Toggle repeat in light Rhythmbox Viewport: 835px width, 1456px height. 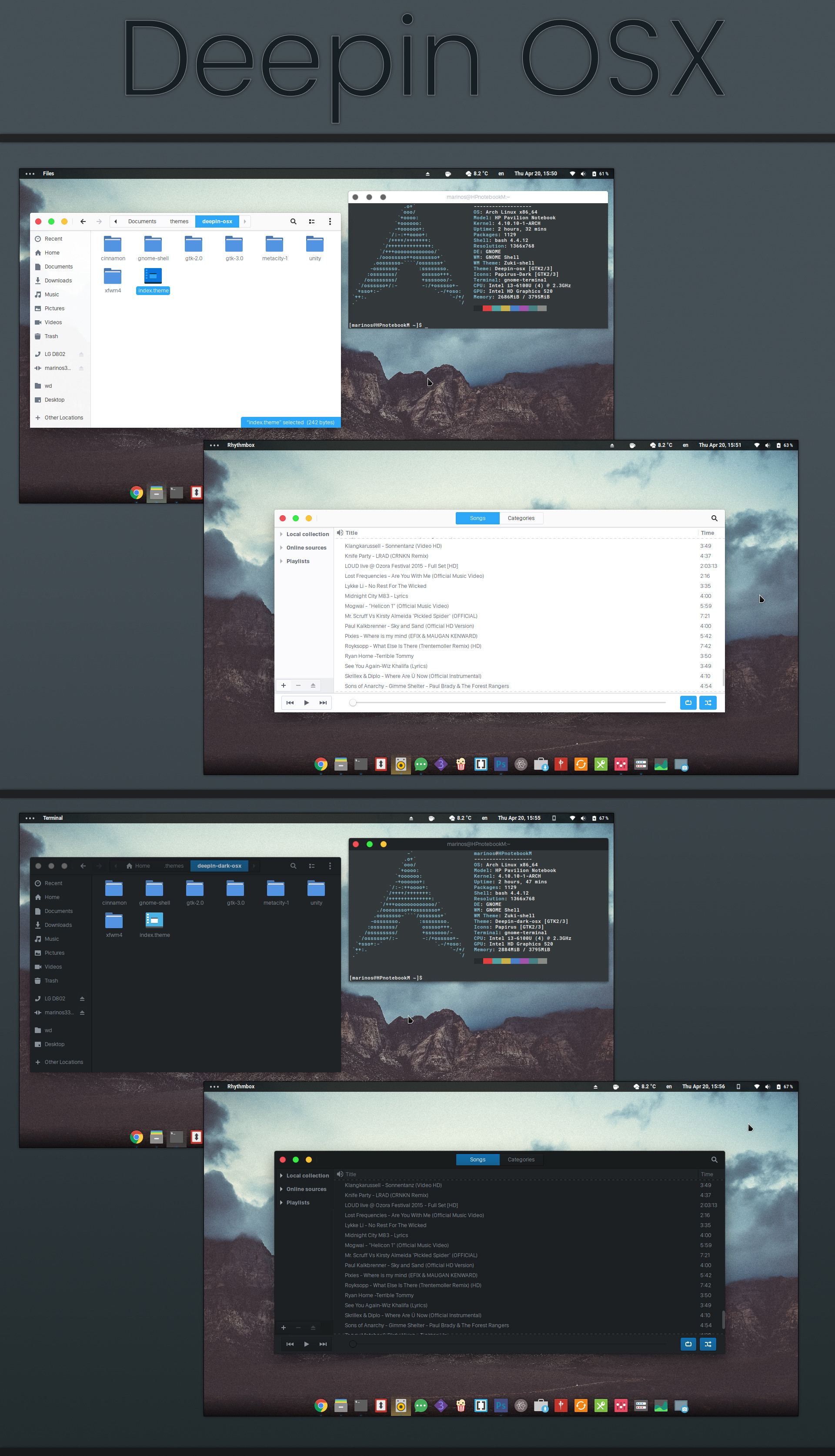[x=688, y=703]
